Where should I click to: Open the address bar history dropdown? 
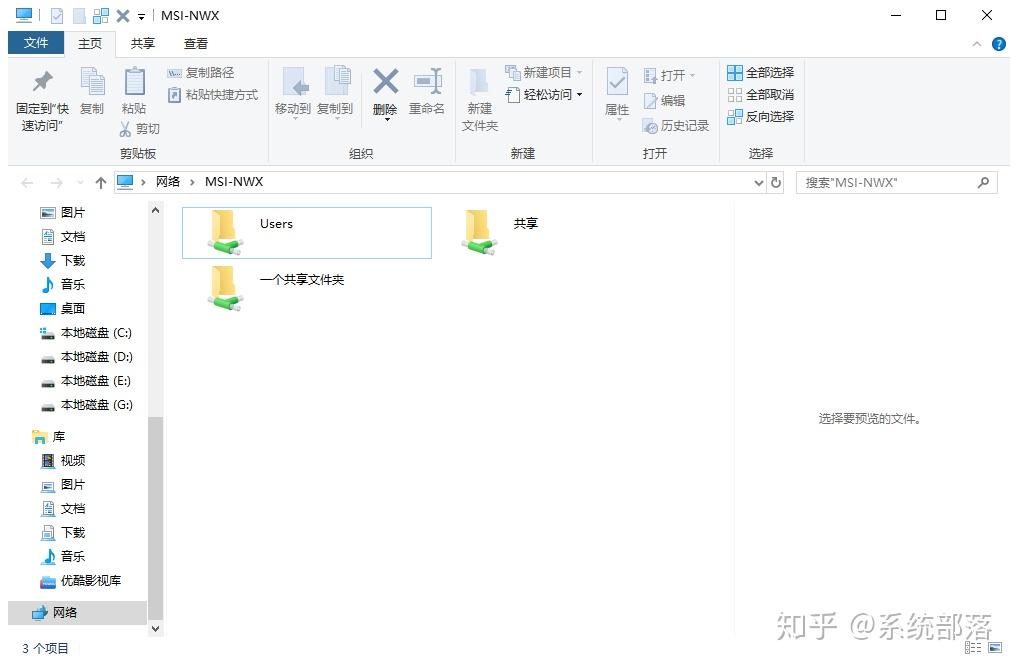[x=758, y=183]
